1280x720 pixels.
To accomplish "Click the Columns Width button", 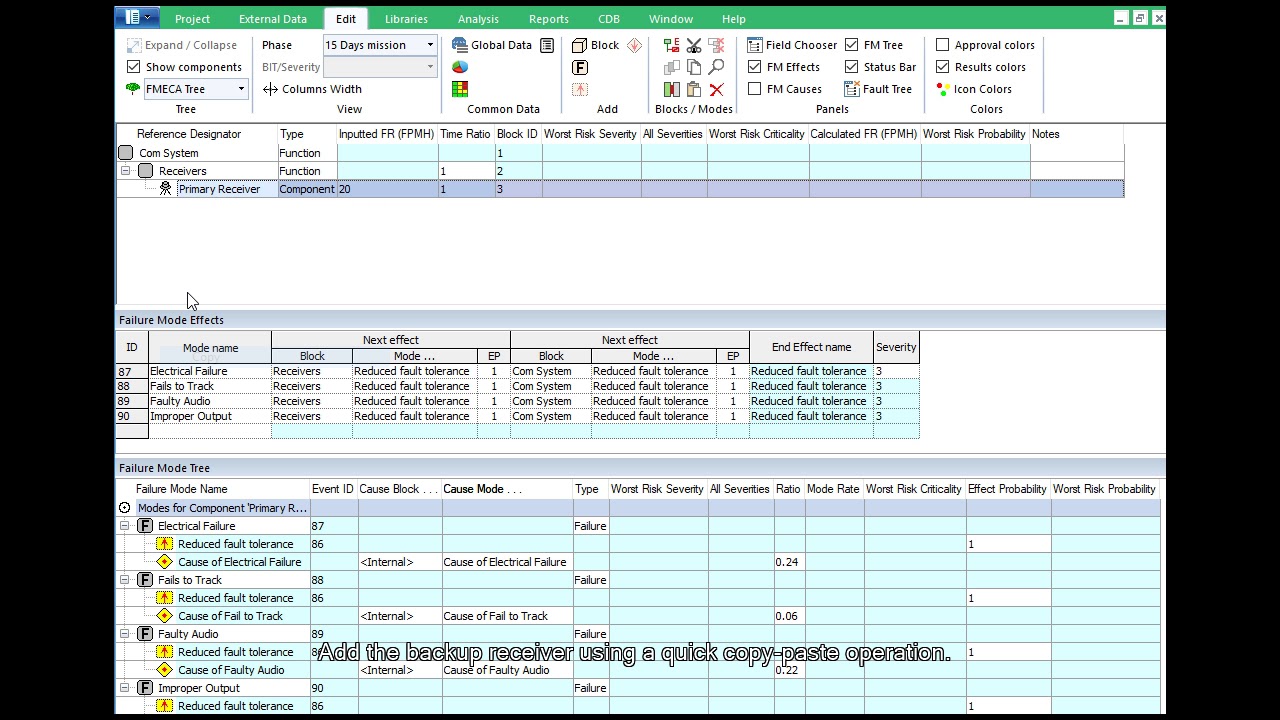I will point(312,89).
